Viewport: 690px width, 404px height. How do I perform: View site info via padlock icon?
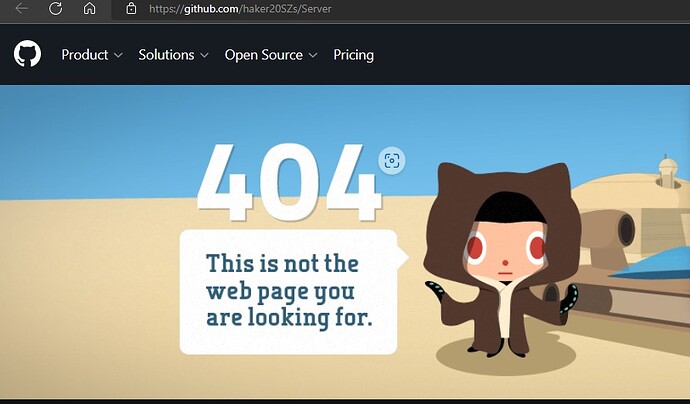tap(131, 8)
